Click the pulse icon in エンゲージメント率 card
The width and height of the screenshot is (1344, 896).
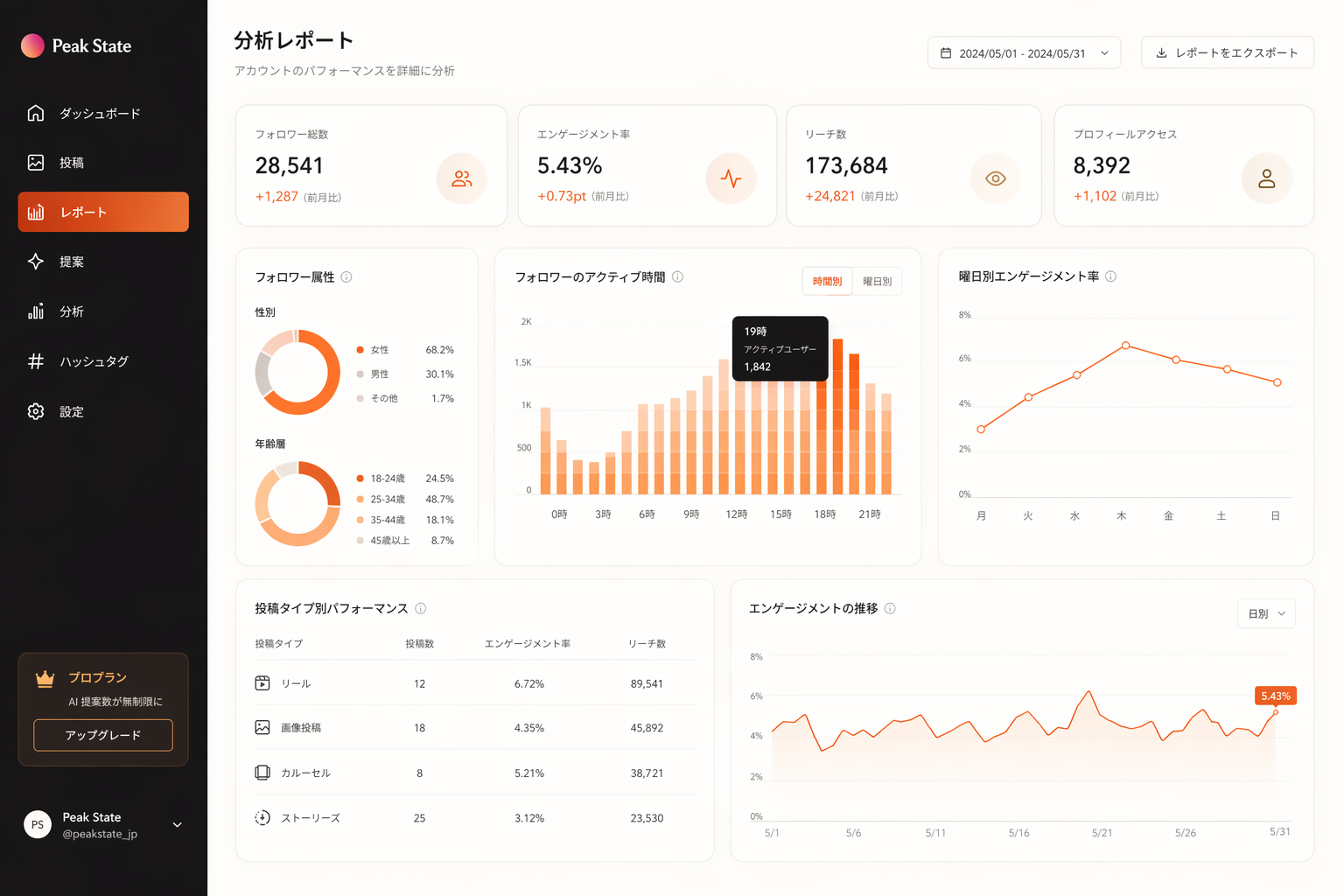click(731, 178)
